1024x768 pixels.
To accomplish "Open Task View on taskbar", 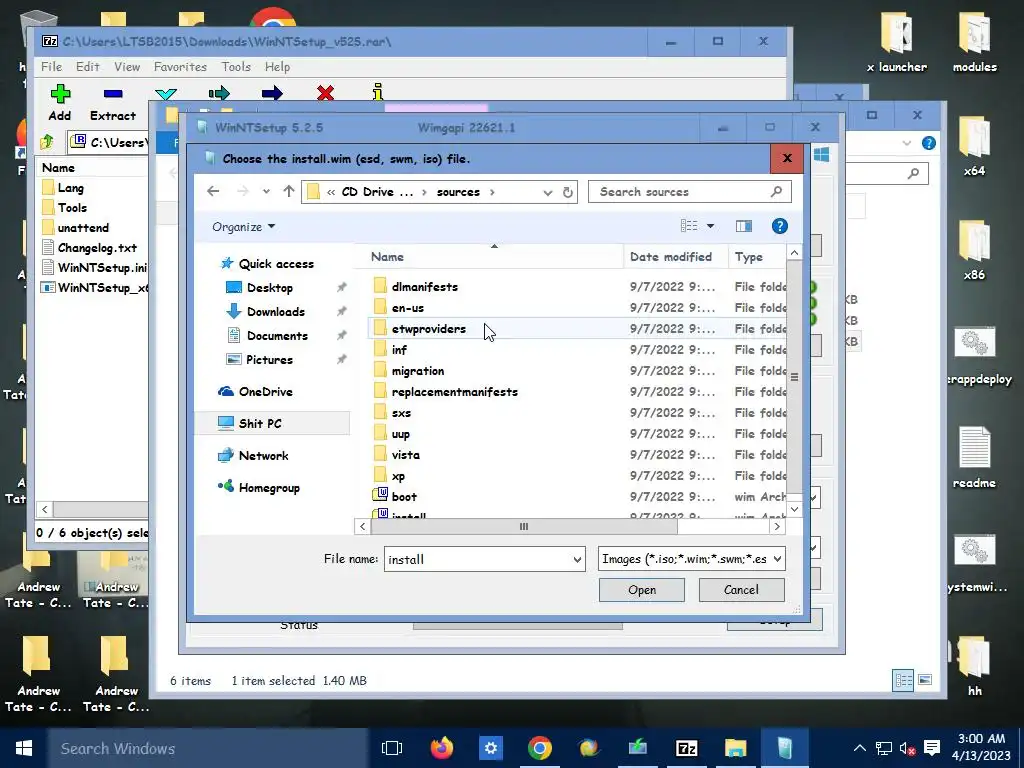I will coord(392,748).
